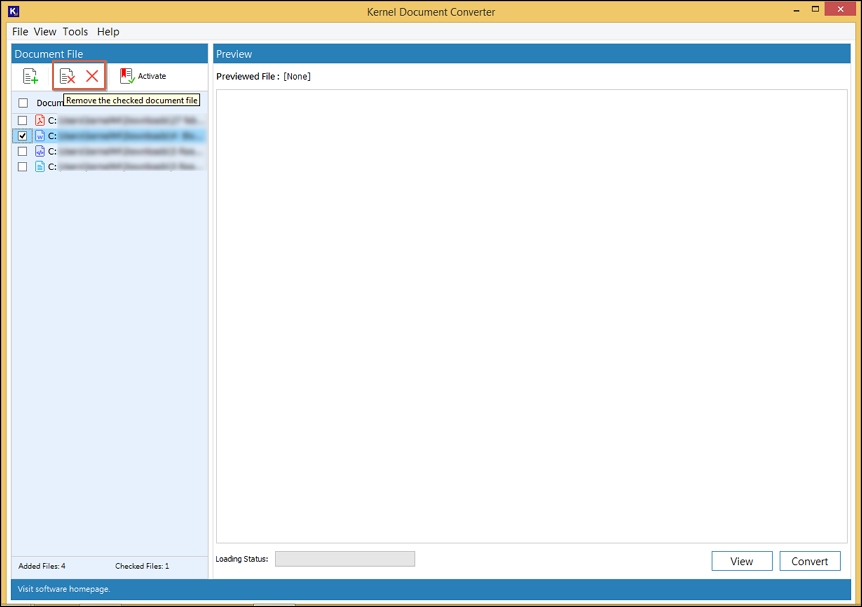Close the Kernel Document Converter window
The height and width of the screenshot is (607, 862).
(840, 9)
